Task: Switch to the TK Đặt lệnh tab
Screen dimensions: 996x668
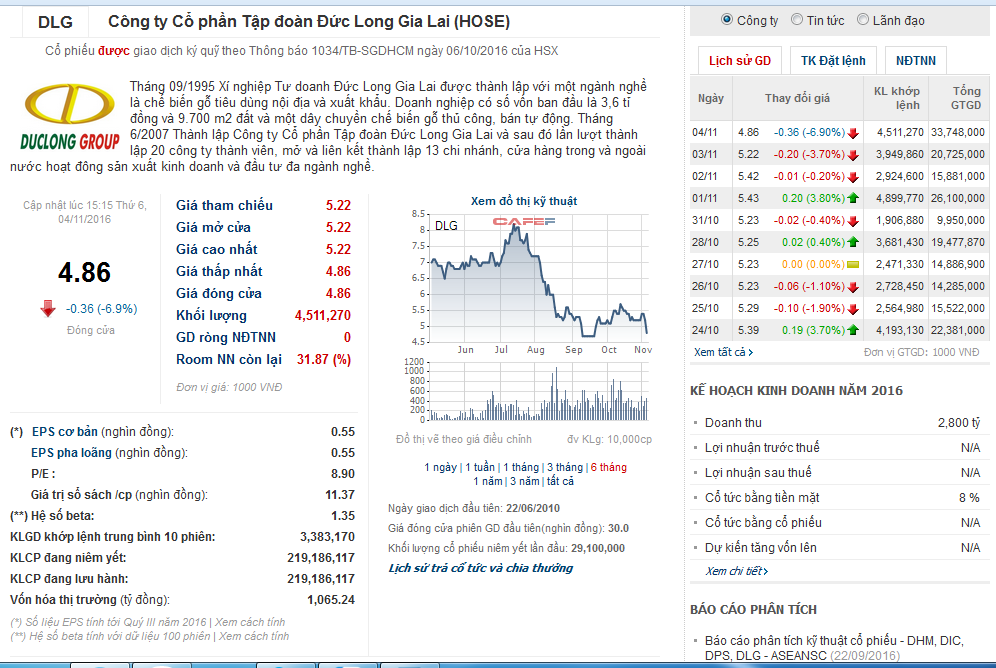Action: point(833,60)
